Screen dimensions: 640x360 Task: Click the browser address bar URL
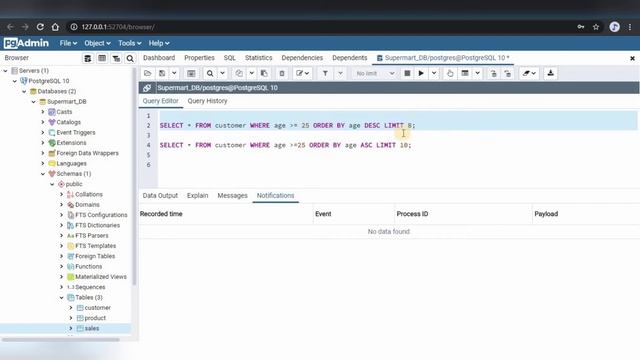118,27
